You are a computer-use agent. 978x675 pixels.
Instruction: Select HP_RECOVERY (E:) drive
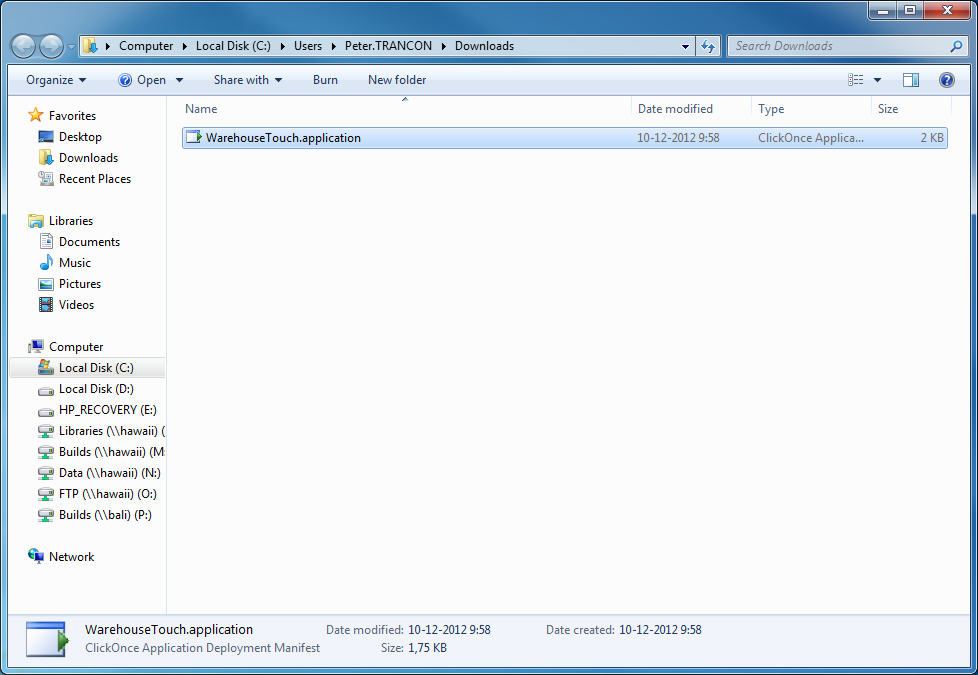pyautogui.click(x=107, y=410)
